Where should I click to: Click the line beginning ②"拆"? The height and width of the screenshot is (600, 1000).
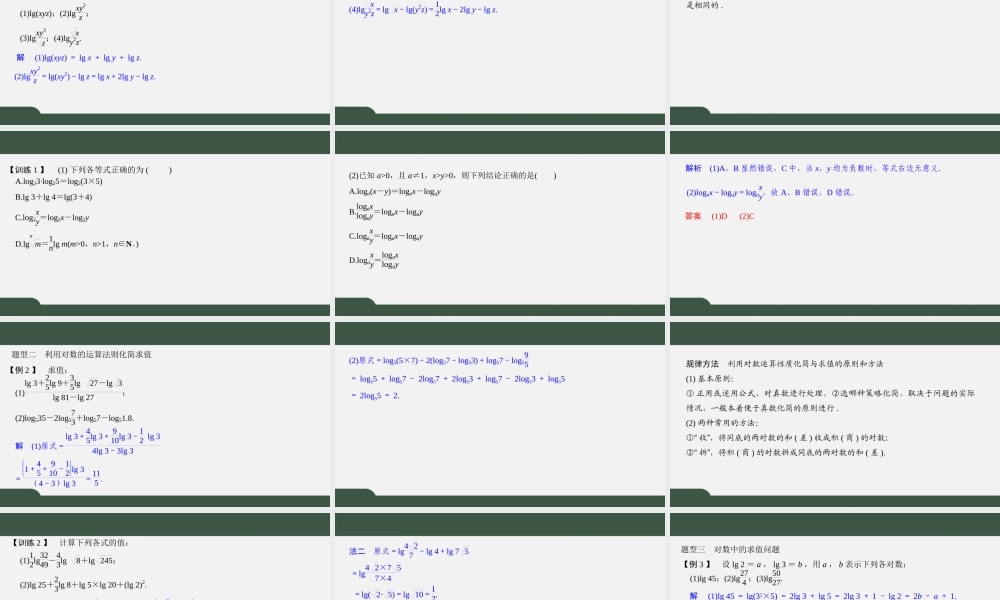click(786, 452)
